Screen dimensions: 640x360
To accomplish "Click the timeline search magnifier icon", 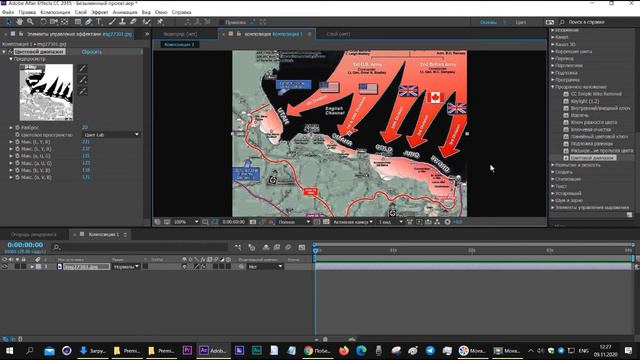I will tap(57, 247).
